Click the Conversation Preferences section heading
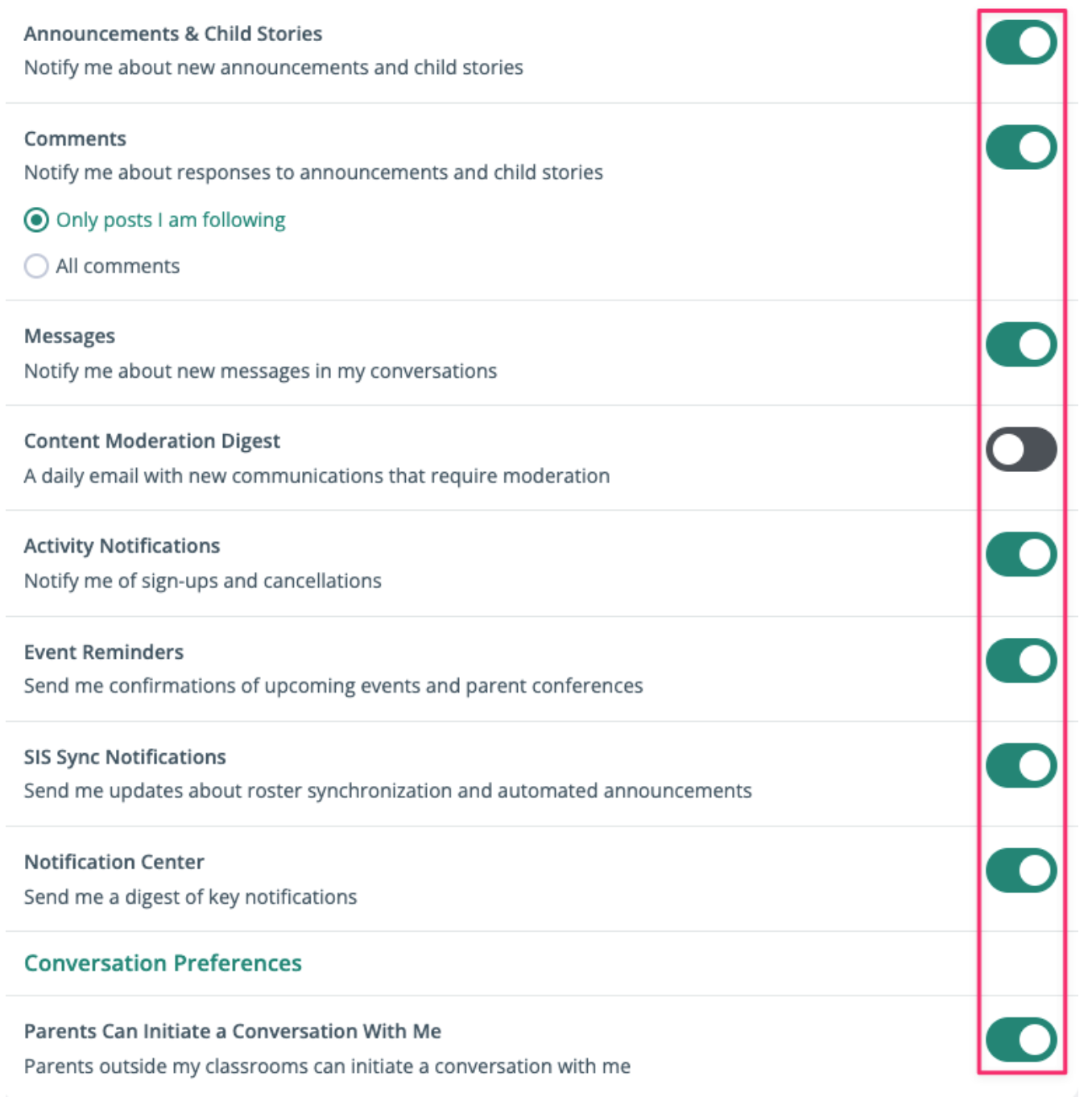1092x1097 pixels. point(163,963)
